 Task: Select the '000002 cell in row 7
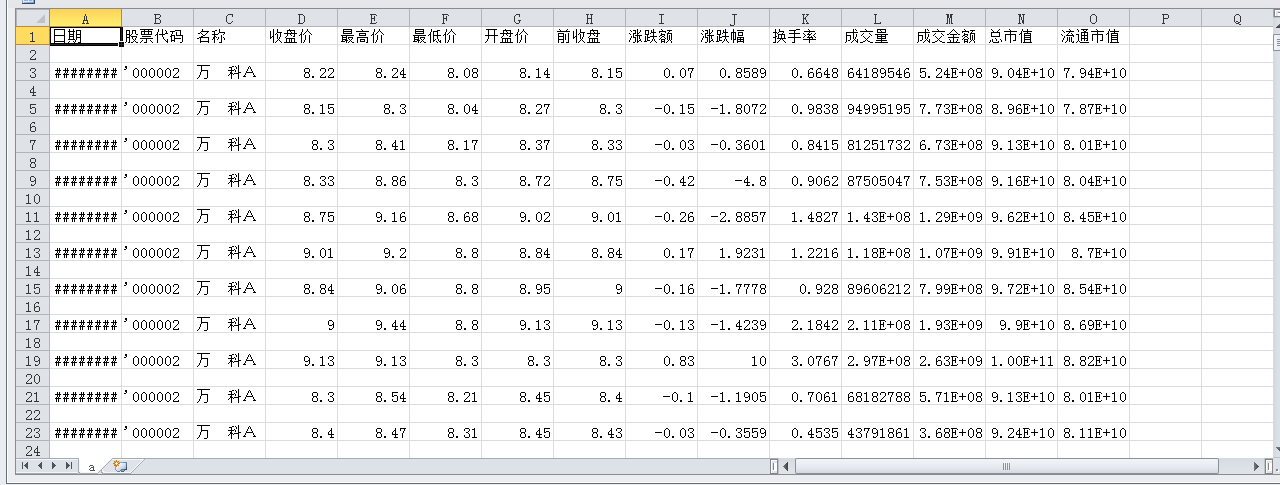(157, 145)
